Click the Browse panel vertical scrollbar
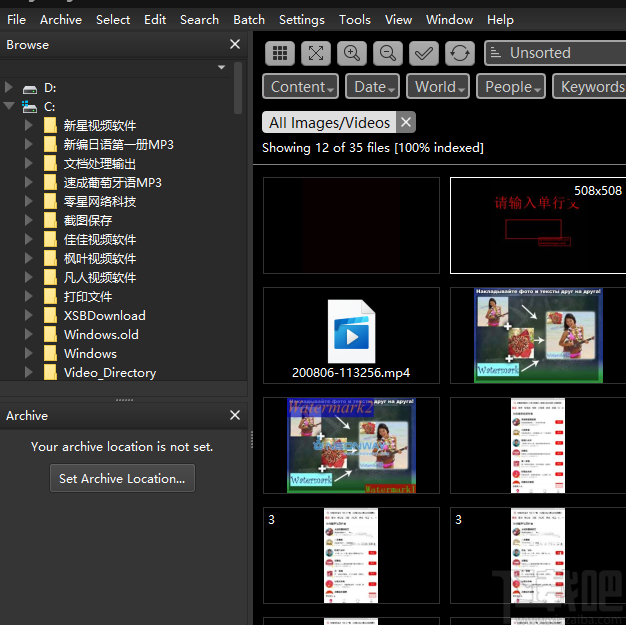This screenshot has width=626, height=625. point(238,88)
